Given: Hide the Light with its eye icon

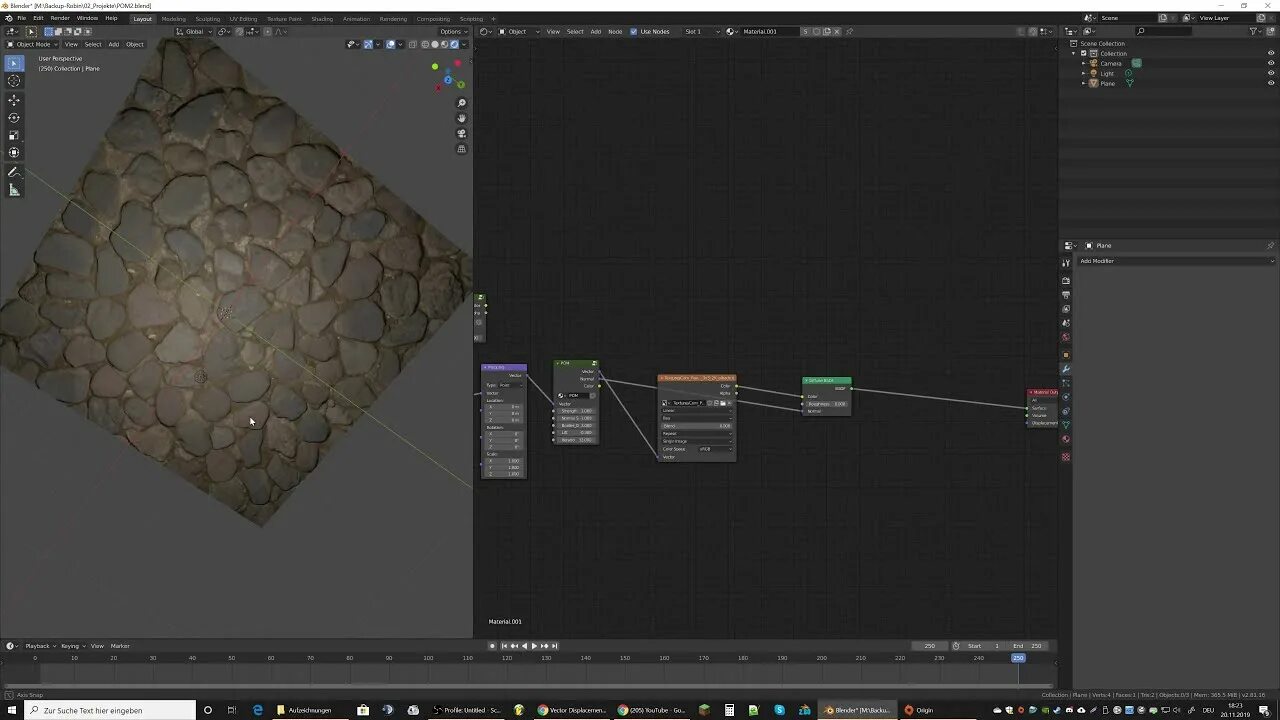Looking at the screenshot, I should [1271, 73].
